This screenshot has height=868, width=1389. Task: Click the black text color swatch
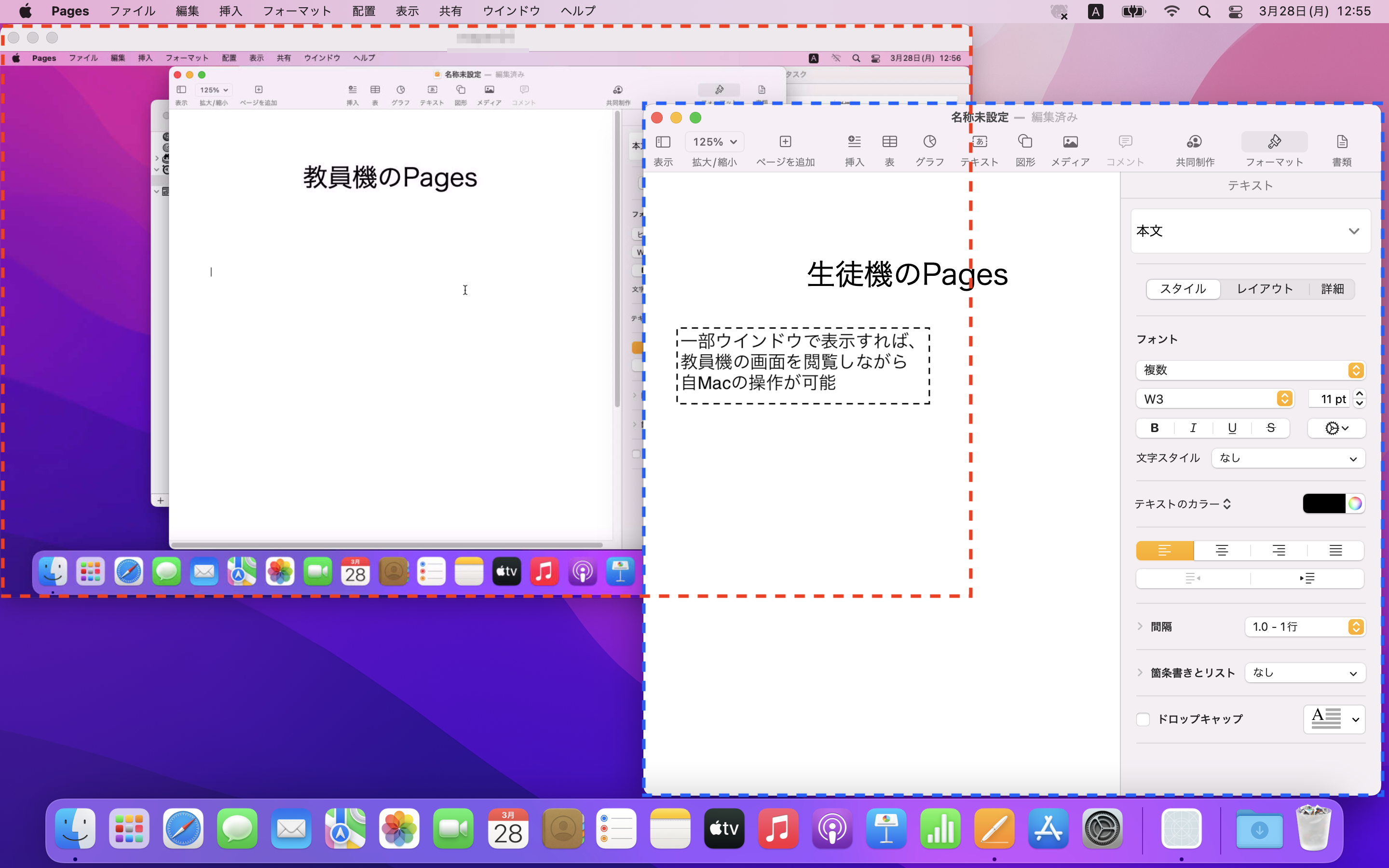(x=1323, y=503)
